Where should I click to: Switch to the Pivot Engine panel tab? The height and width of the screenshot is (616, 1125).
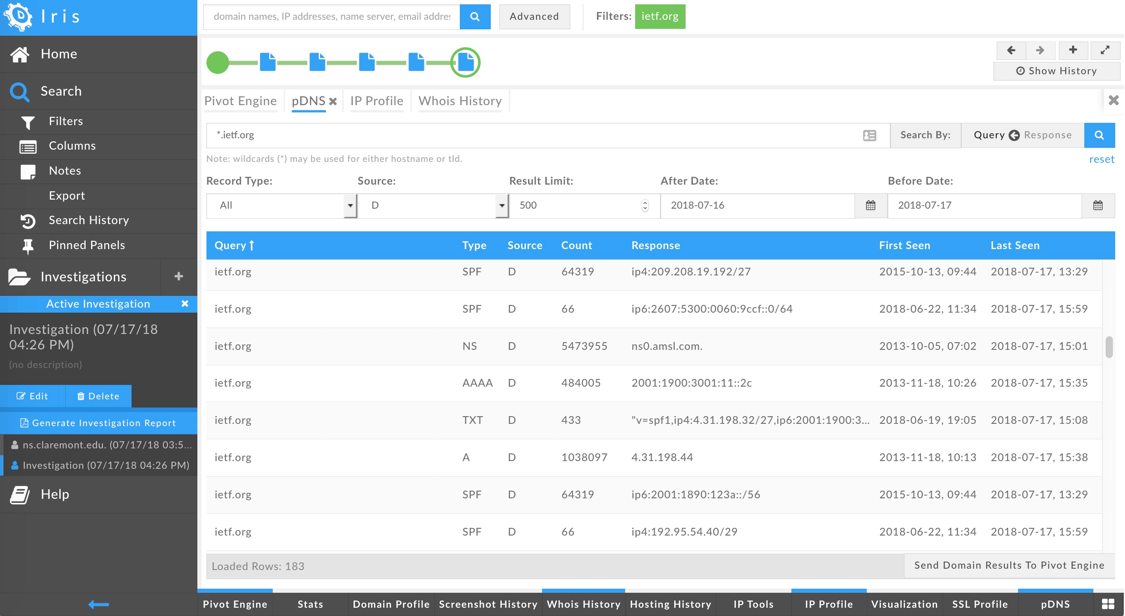coord(240,101)
